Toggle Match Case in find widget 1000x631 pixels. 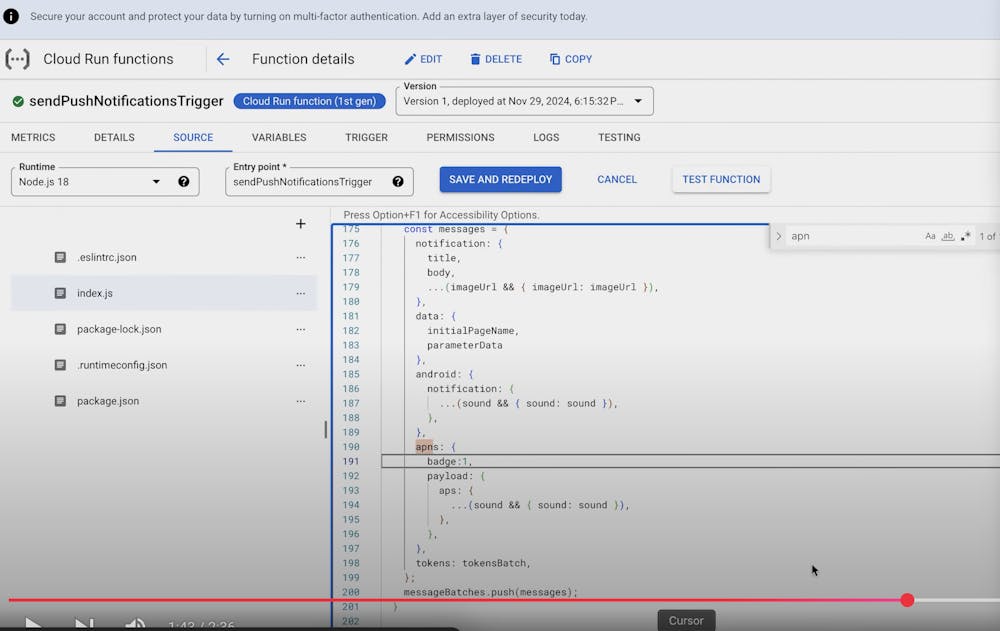coord(930,236)
